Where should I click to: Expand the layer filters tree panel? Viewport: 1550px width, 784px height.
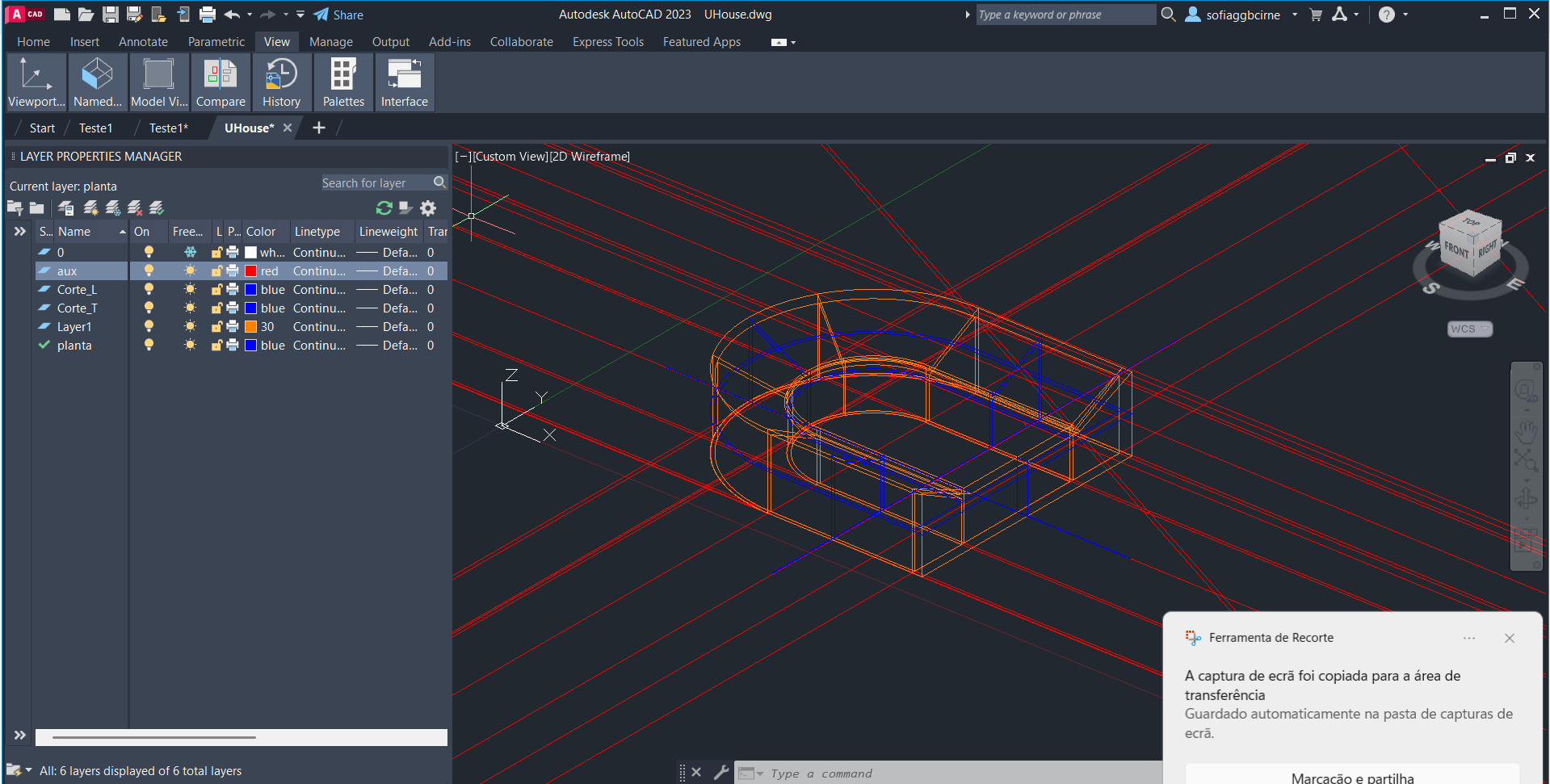(x=20, y=232)
